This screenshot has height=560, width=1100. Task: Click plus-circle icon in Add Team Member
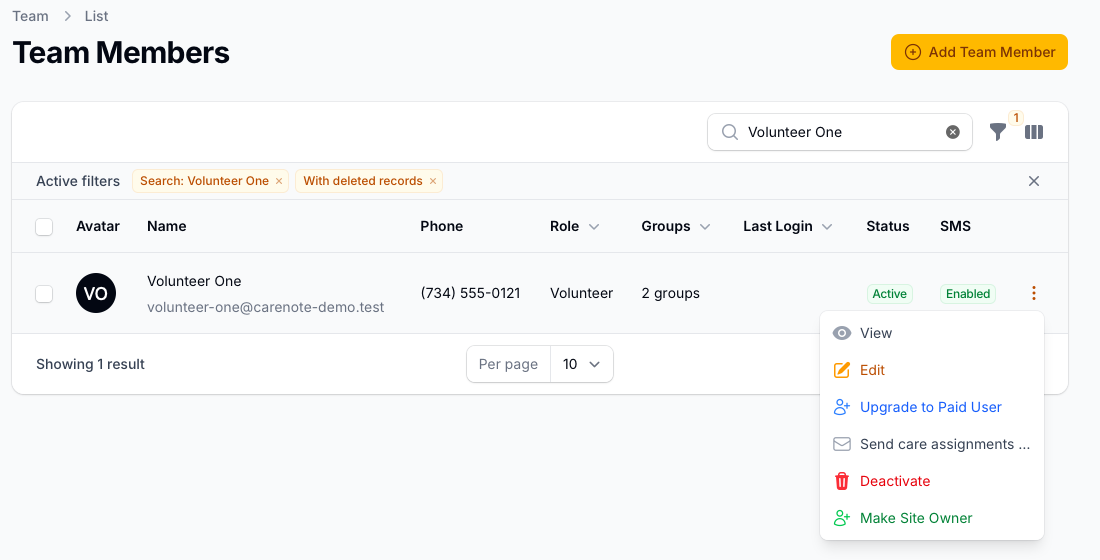click(x=912, y=53)
